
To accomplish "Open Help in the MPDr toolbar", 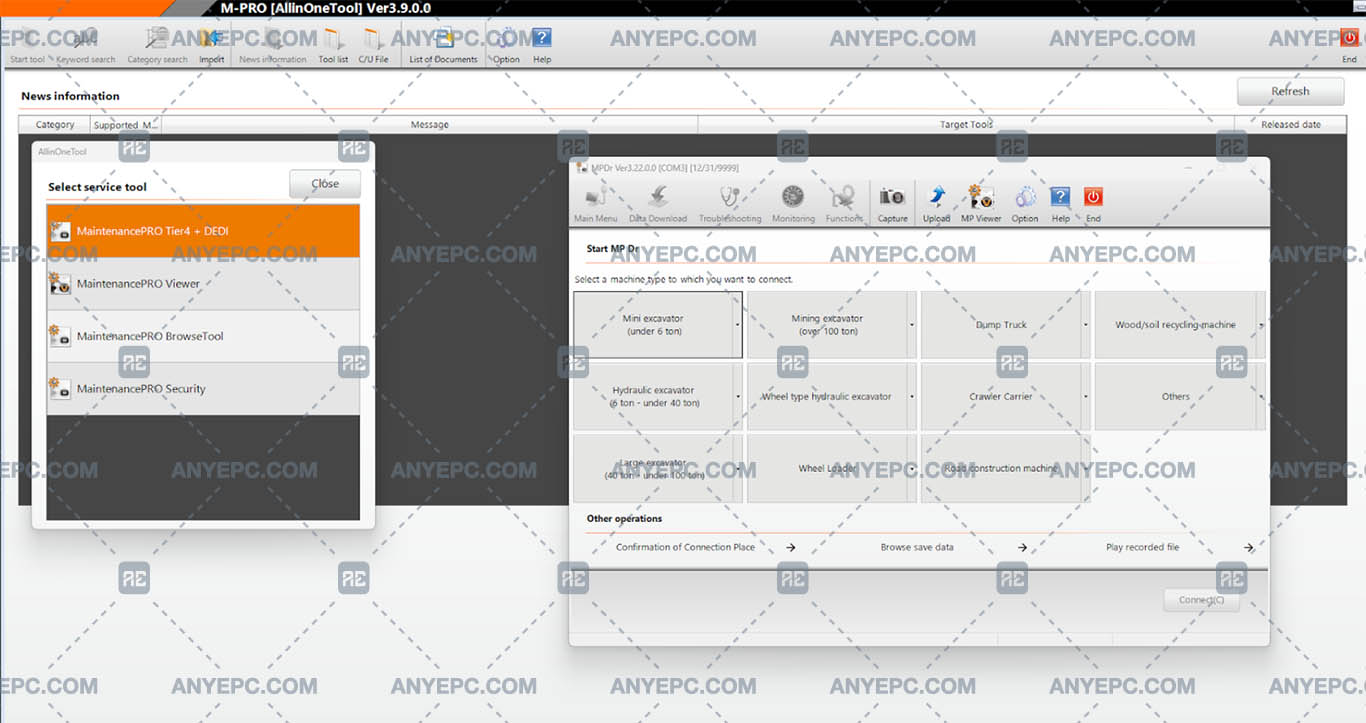I will pos(1061,204).
